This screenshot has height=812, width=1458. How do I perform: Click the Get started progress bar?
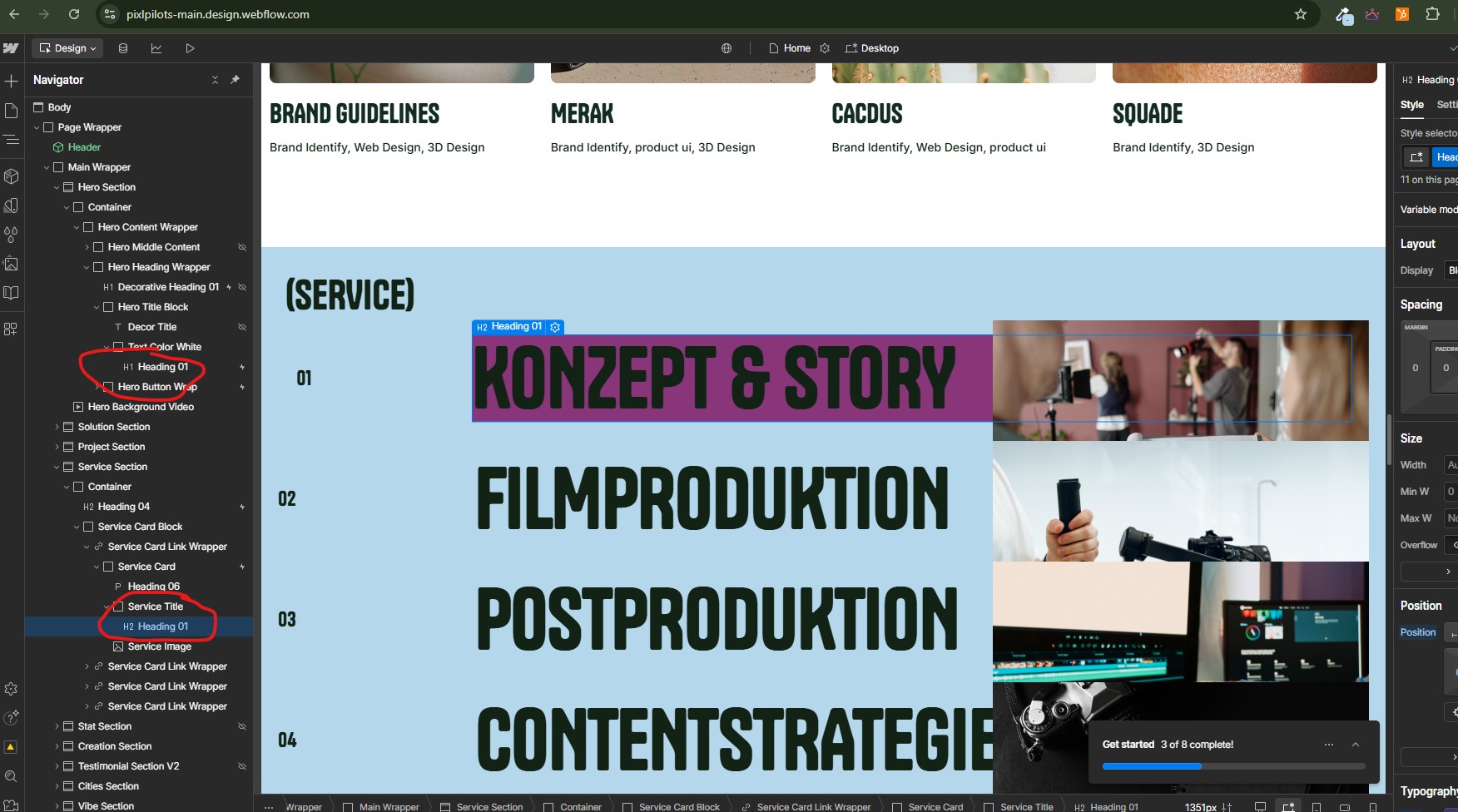tap(1234, 766)
